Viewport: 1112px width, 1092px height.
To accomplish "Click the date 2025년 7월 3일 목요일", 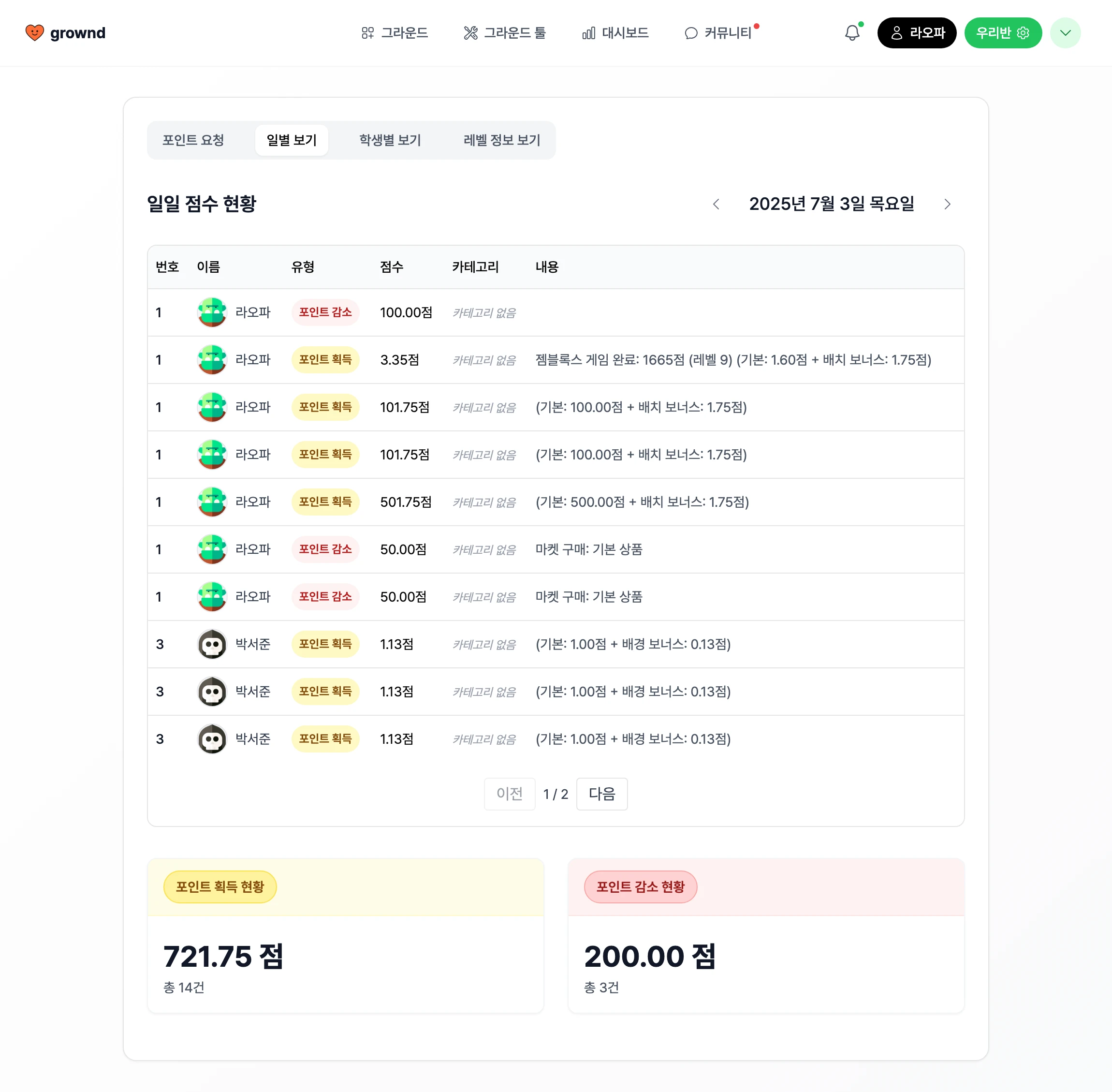I will tap(832, 204).
